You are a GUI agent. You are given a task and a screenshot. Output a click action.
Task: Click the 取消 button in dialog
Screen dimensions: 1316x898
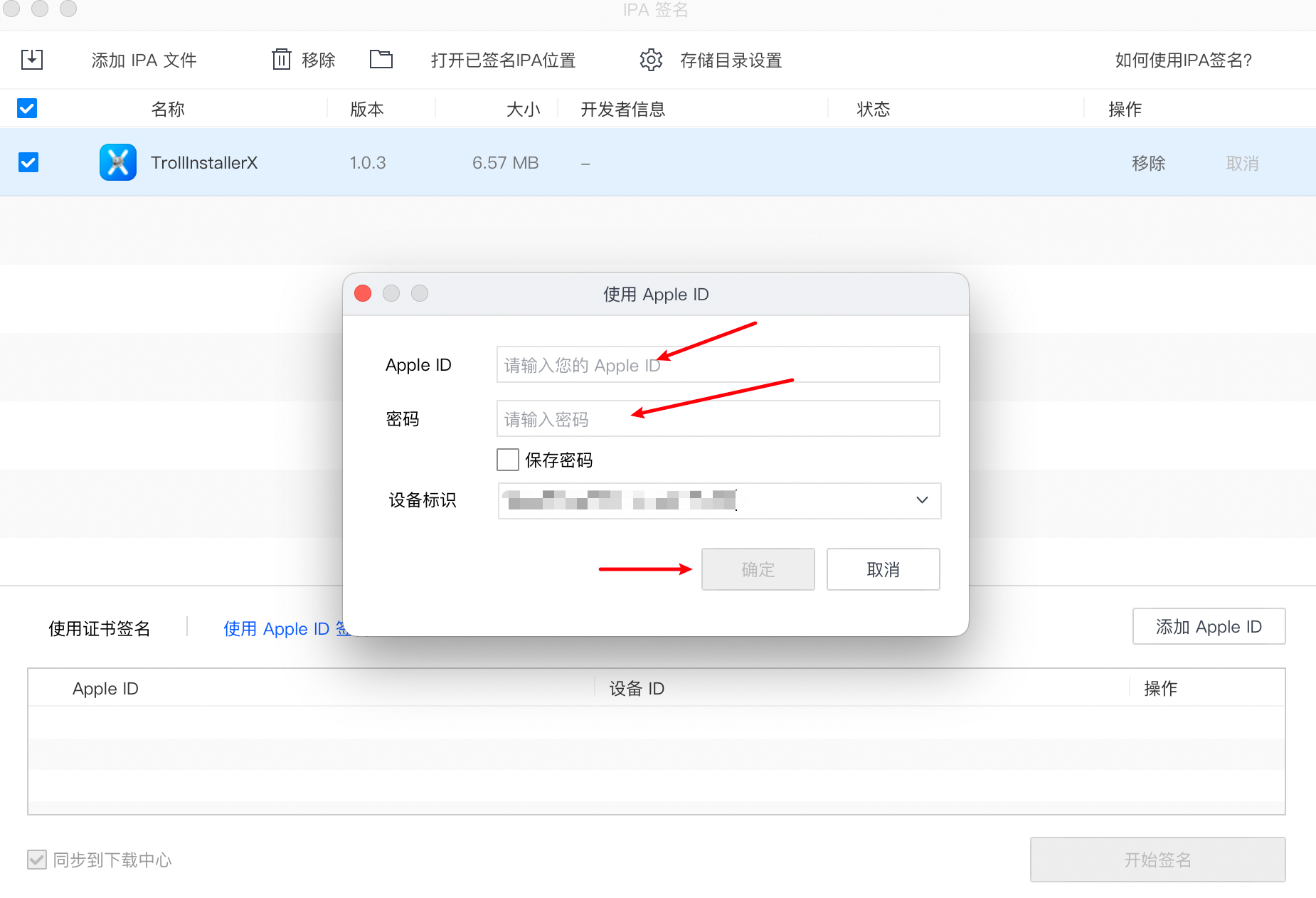pos(883,569)
